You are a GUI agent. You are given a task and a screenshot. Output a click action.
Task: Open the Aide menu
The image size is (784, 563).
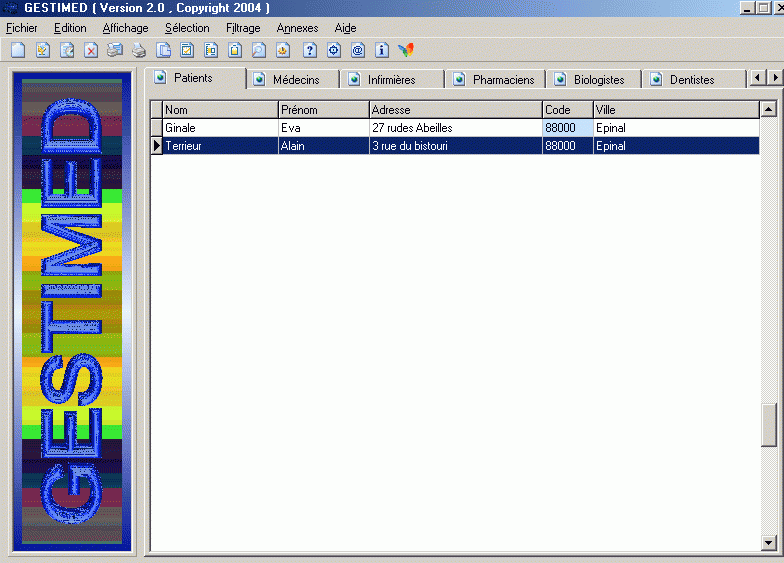pyautogui.click(x=346, y=28)
